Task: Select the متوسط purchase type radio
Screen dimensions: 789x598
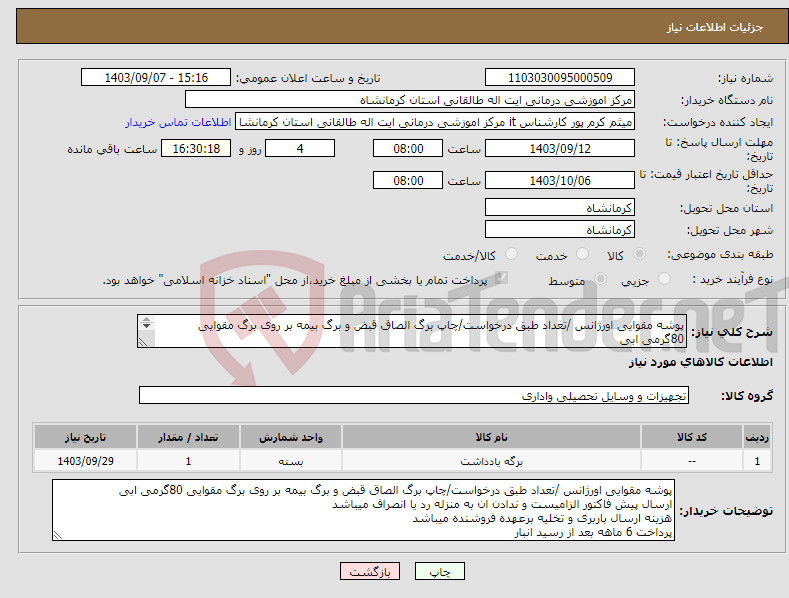Action: 600,279
